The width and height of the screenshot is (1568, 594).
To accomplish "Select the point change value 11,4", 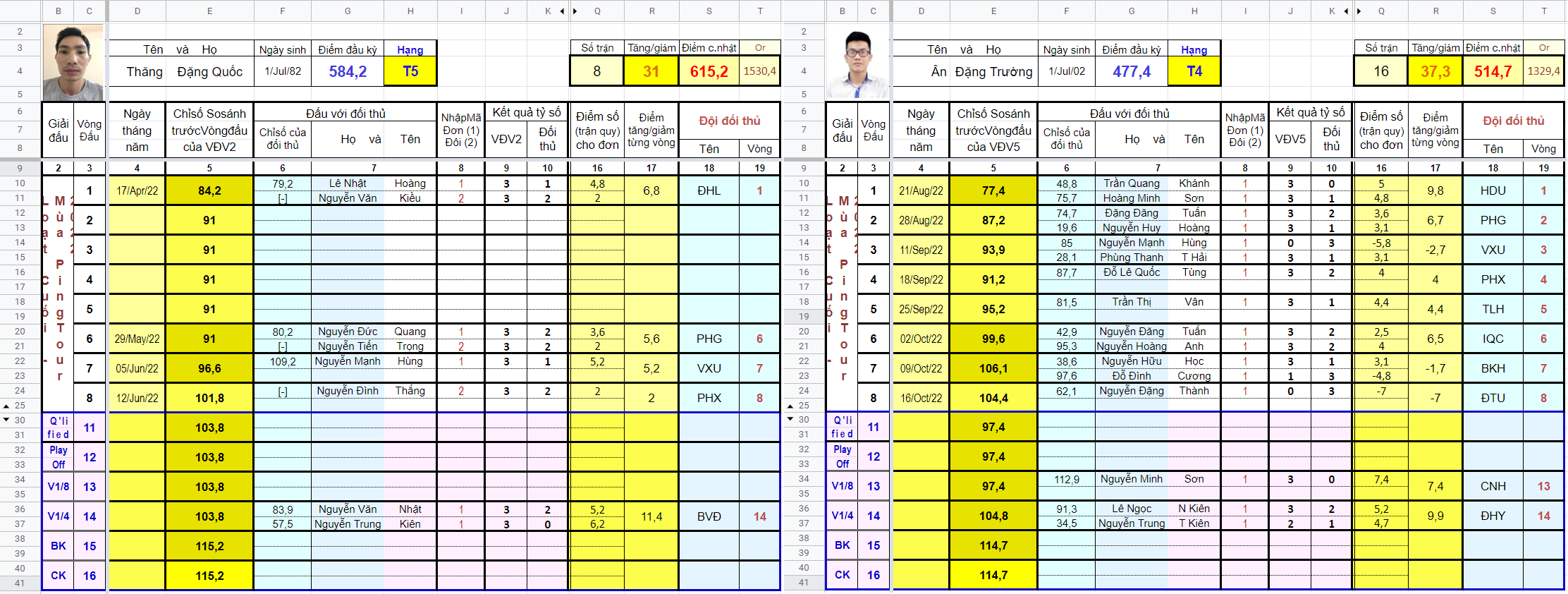I will click(x=651, y=517).
